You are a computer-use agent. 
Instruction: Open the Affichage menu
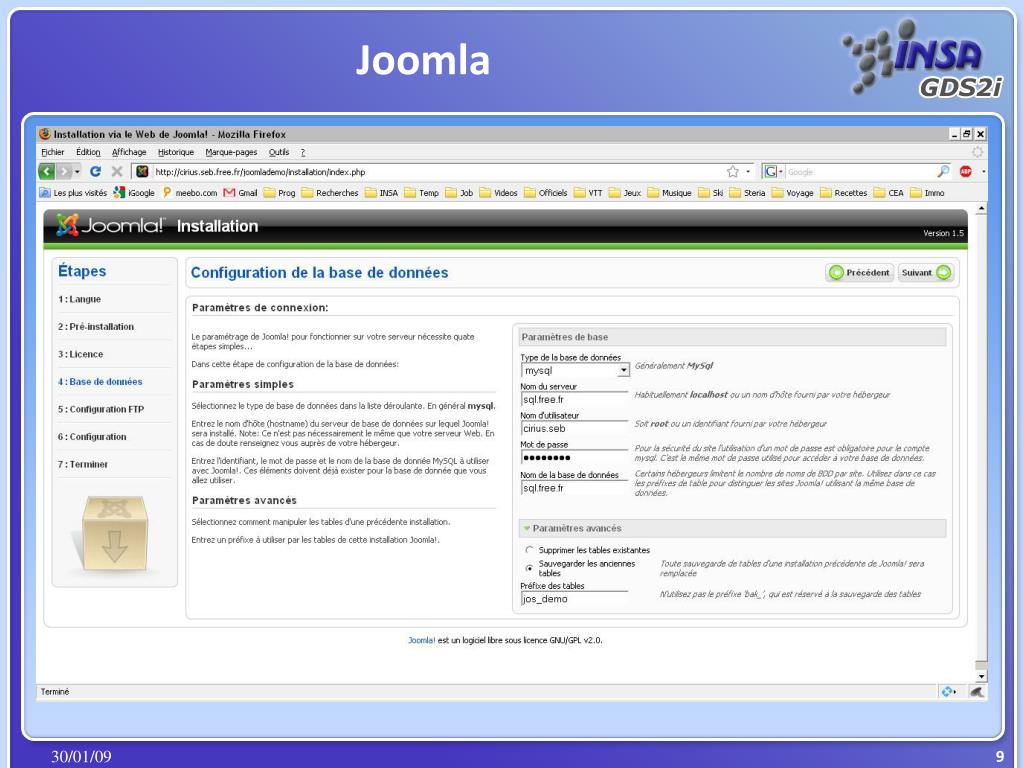(129, 152)
